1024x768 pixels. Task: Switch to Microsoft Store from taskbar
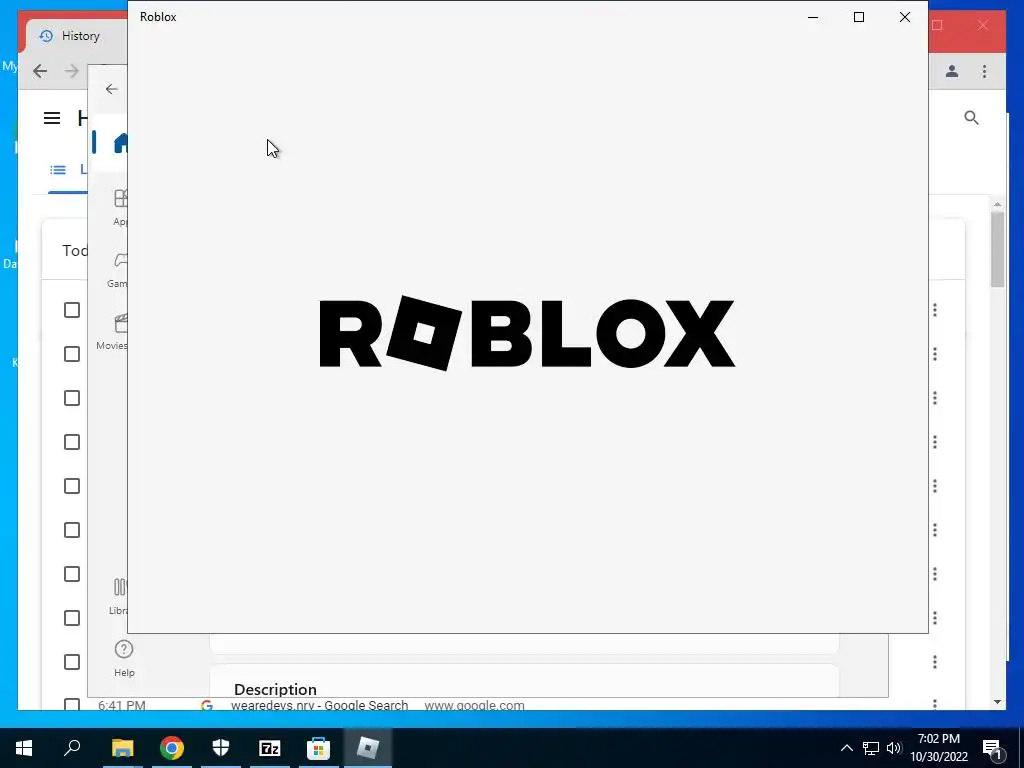click(x=319, y=748)
